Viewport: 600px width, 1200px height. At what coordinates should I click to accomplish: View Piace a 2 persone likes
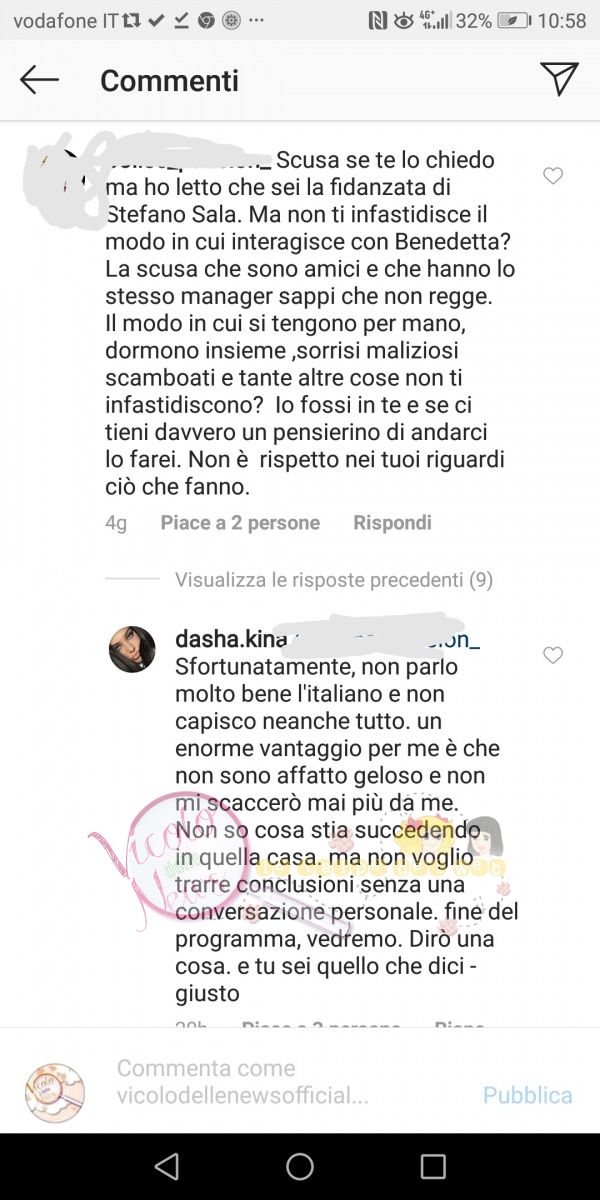pos(240,523)
